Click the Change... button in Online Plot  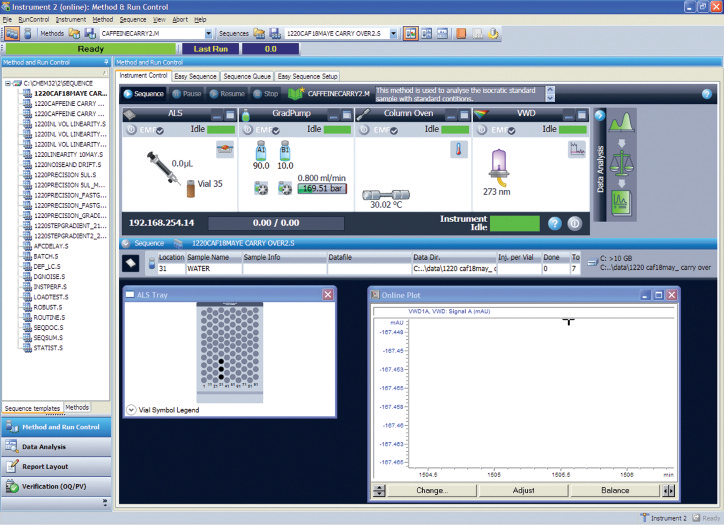tap(431, 490)
